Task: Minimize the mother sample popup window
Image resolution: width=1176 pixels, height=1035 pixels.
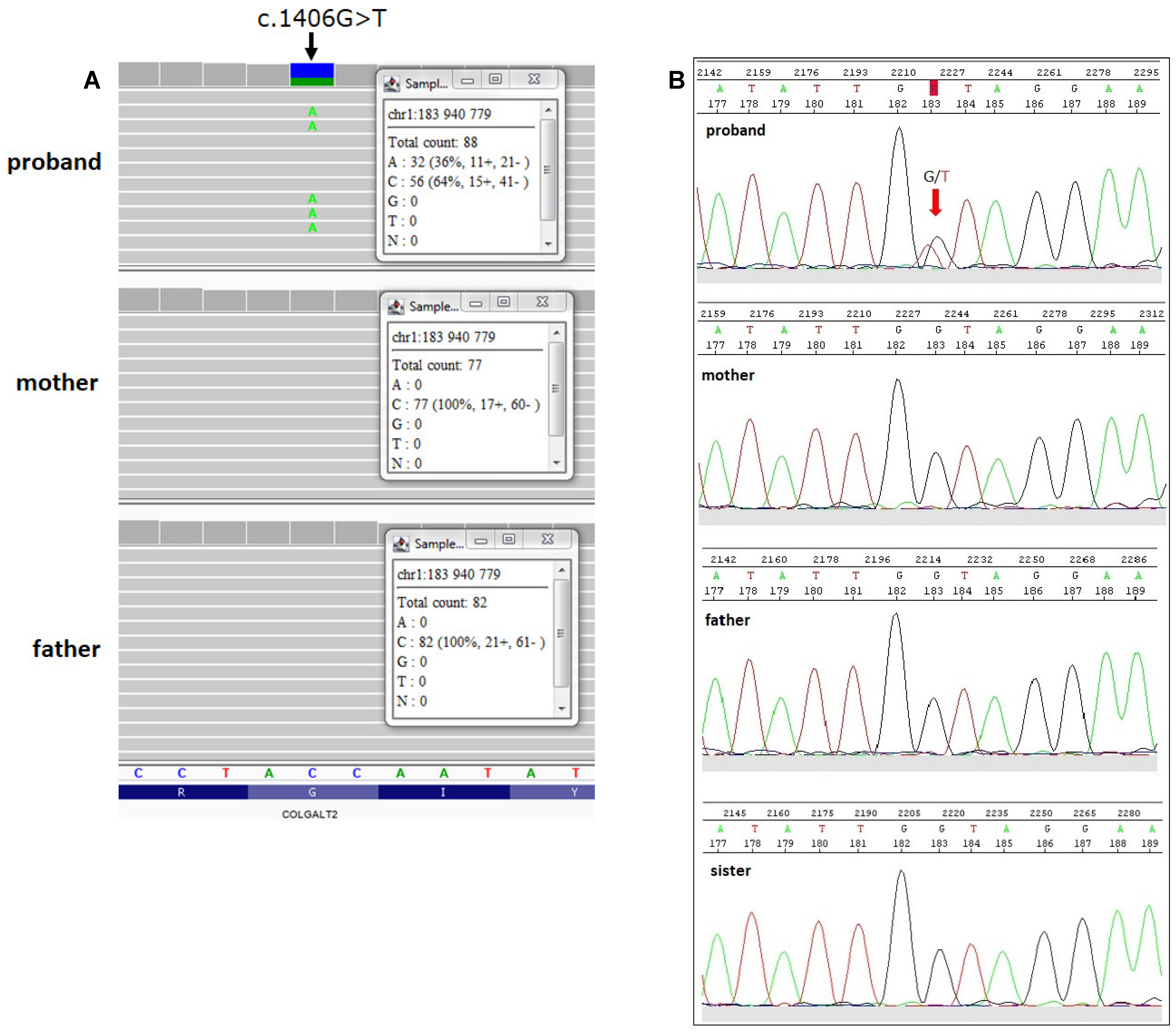Action: [476, 303]
